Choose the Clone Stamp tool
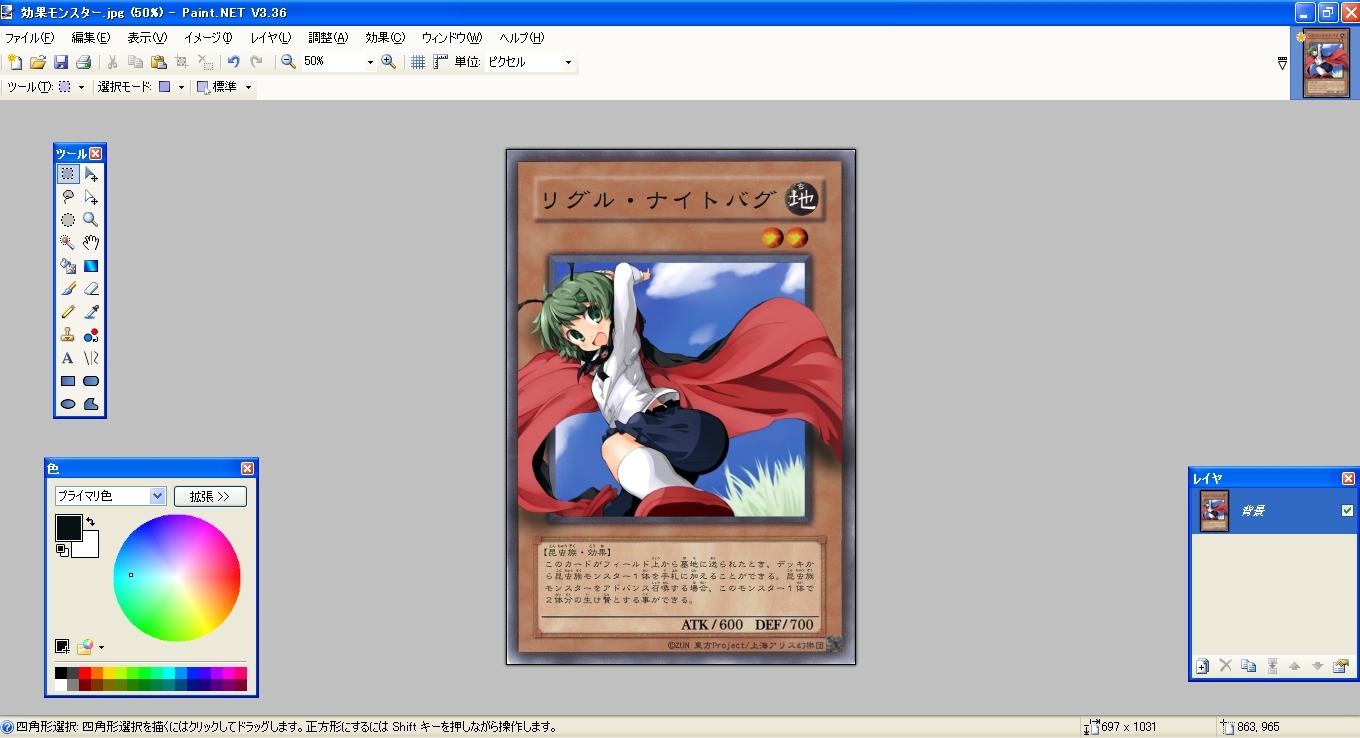Viewport: 1360px width, 738px height. [68, 335]
